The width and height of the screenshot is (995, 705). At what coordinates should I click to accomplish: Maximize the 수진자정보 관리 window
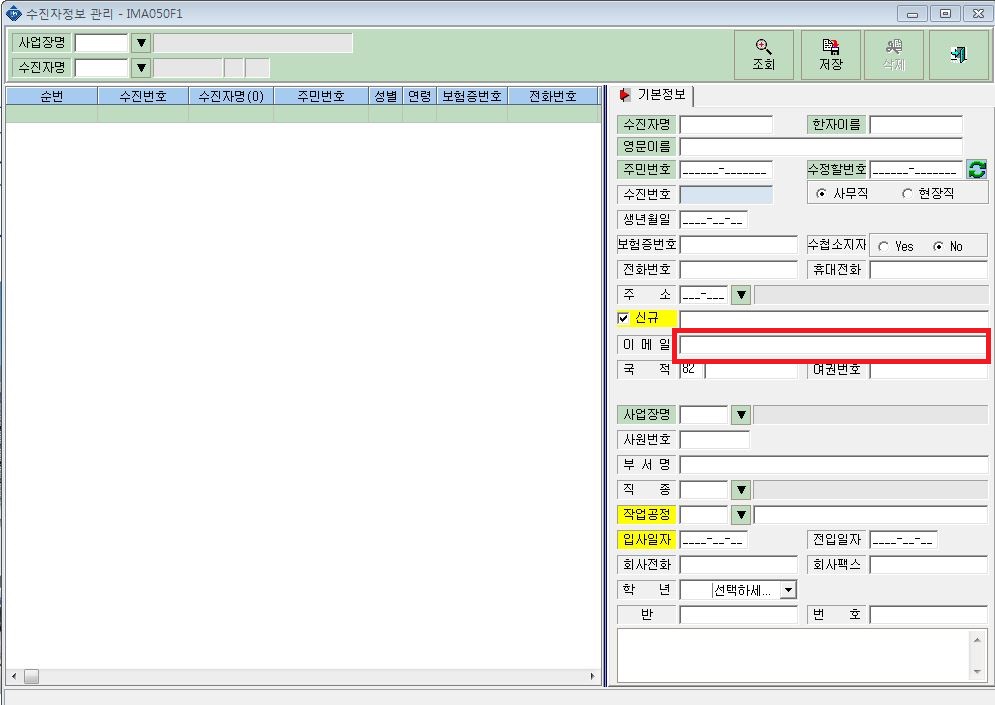pyautogui.click(x=945, y=13)
